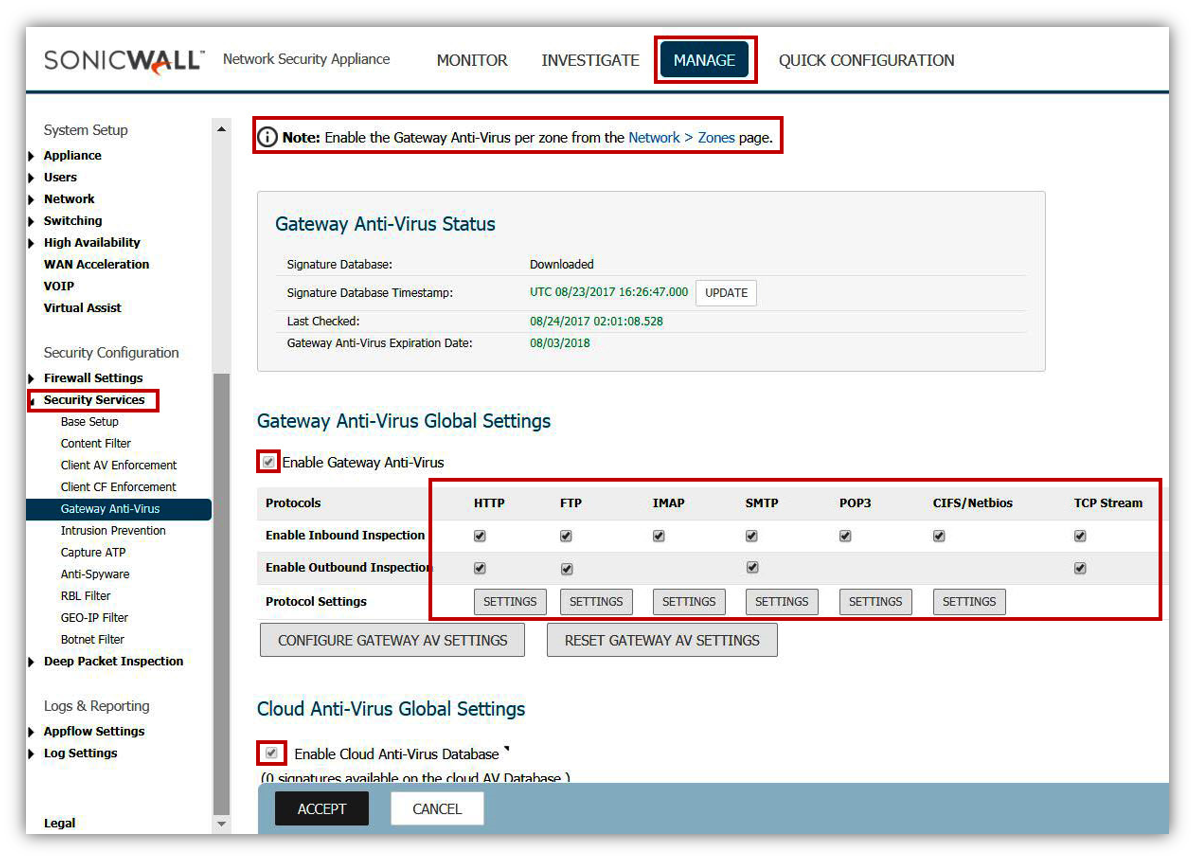
Task: Expand the Appliance section
Action: (32, 156)
